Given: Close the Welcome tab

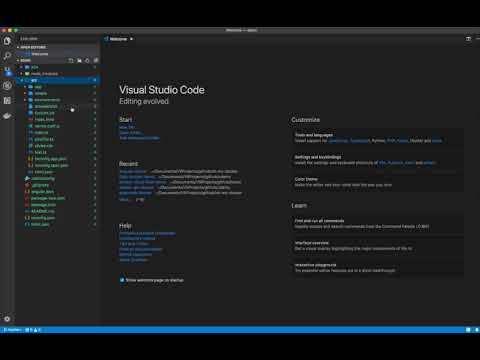Looking at the screenshot, I should click(x=131, y=39).
